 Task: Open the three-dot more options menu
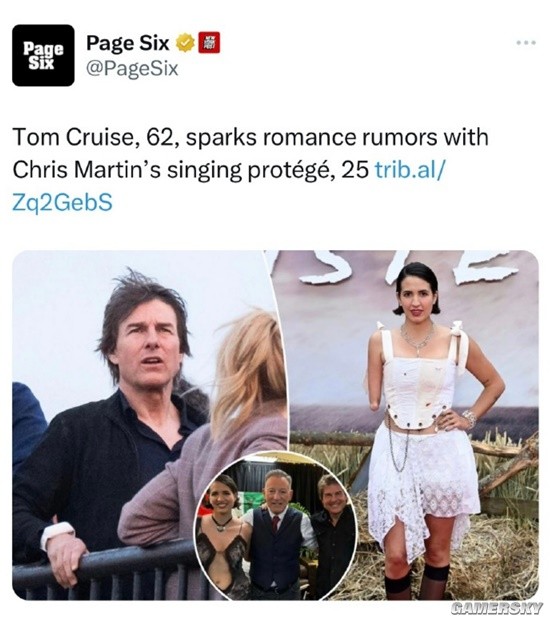[527, 42]
